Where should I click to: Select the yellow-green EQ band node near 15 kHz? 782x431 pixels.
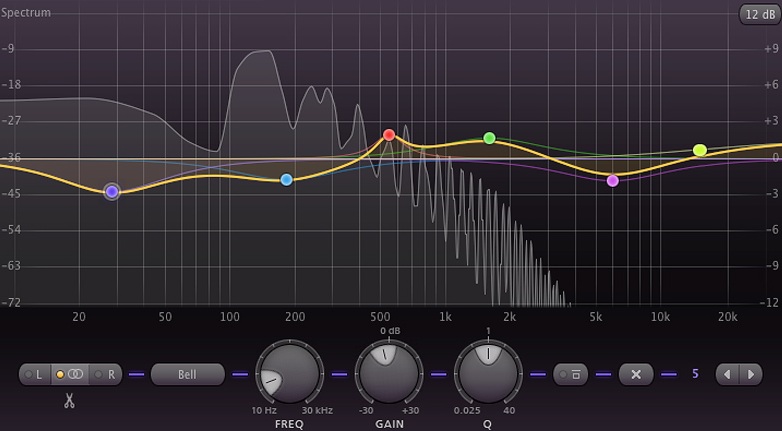700,150
